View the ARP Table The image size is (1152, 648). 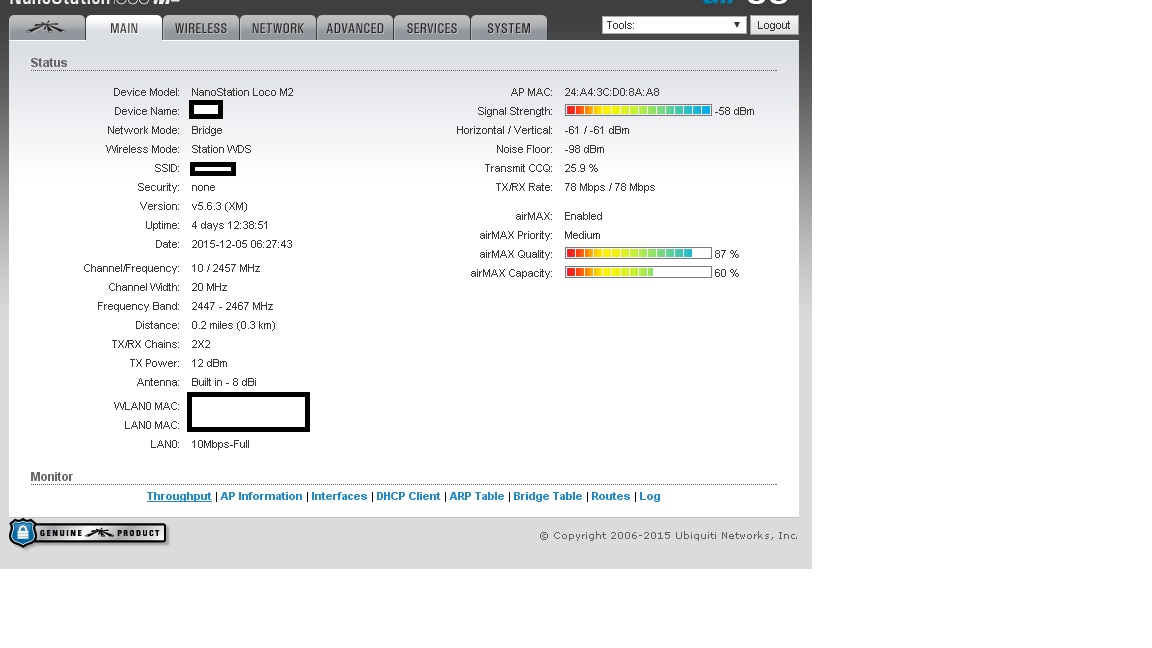tap(477, 496)
